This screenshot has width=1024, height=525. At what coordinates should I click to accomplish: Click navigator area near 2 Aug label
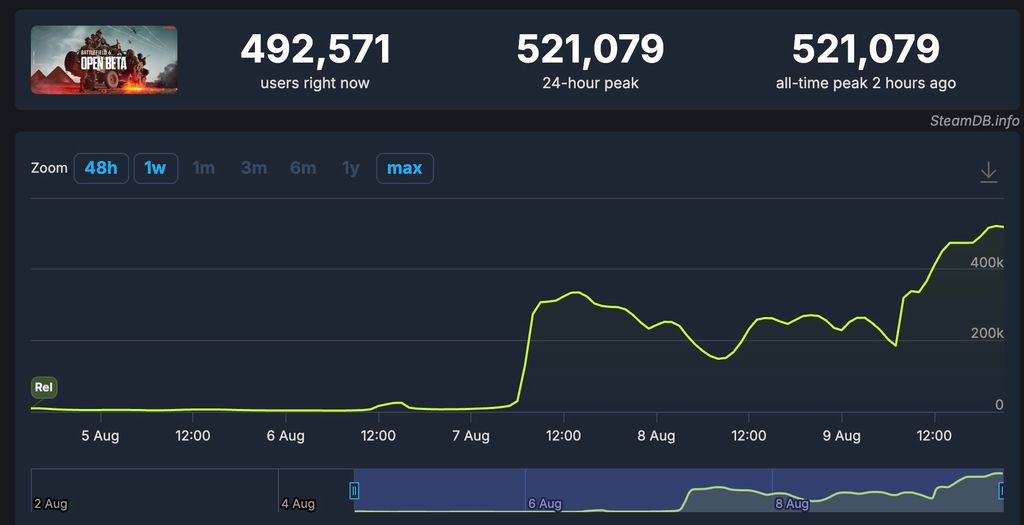click(50, 503)
